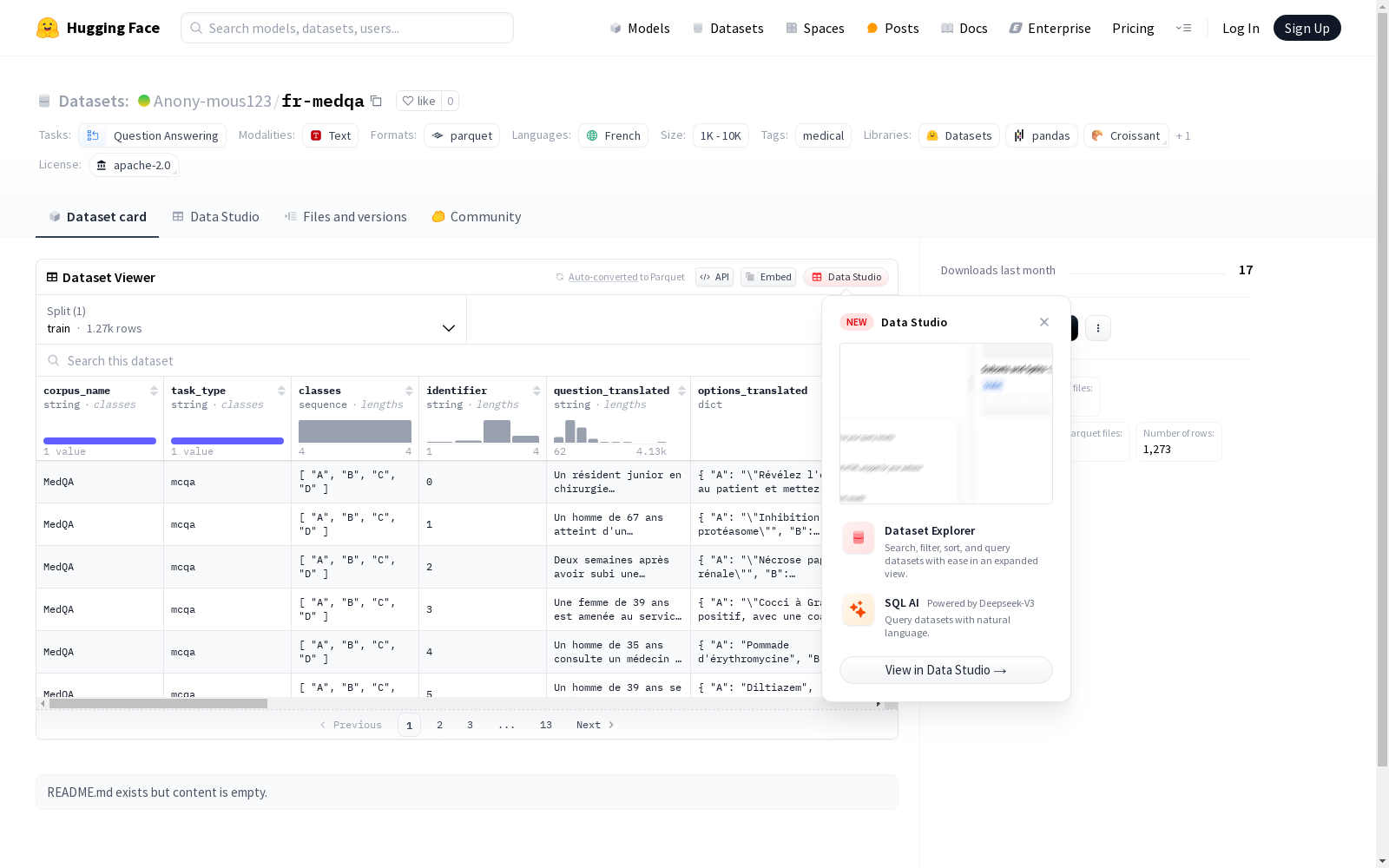Click the Log In link
Viewport: 1389px width, 868px height.
(x=1241, y=28)
